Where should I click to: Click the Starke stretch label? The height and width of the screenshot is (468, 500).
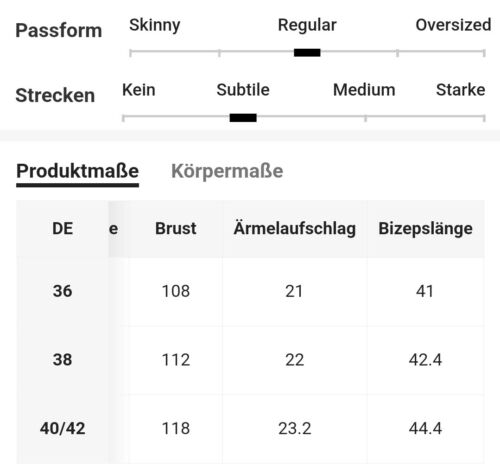461,90
